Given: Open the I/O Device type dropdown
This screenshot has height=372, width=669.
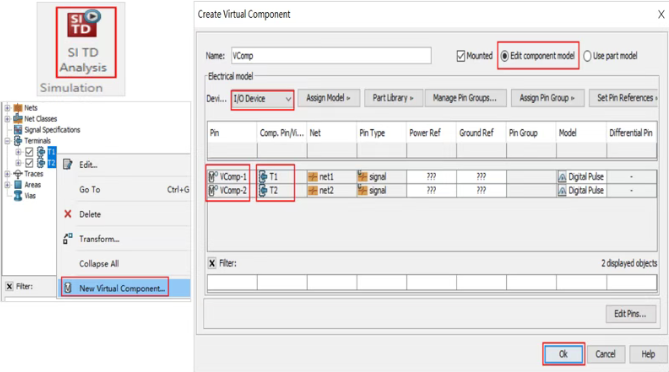Looking at the screenshot, I should (x=262, y=99).
